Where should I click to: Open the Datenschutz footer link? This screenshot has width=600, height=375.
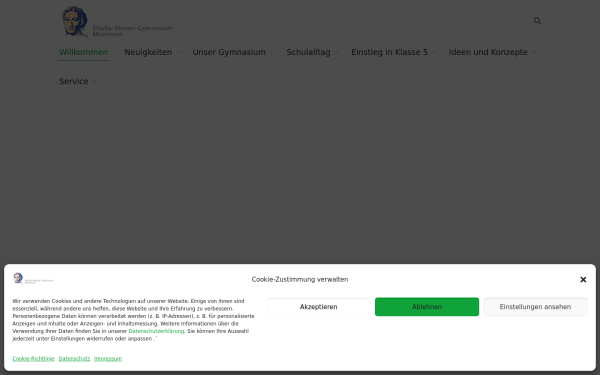pos(74,359)
